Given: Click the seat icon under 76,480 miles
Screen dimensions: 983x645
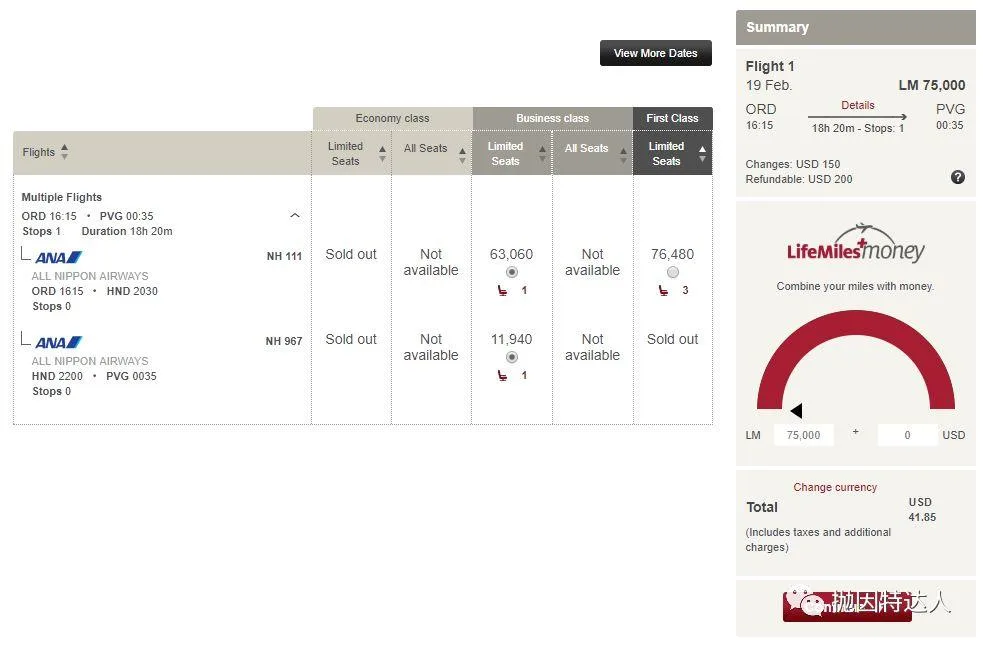Looking at the screenshot, I should point(663,291).
